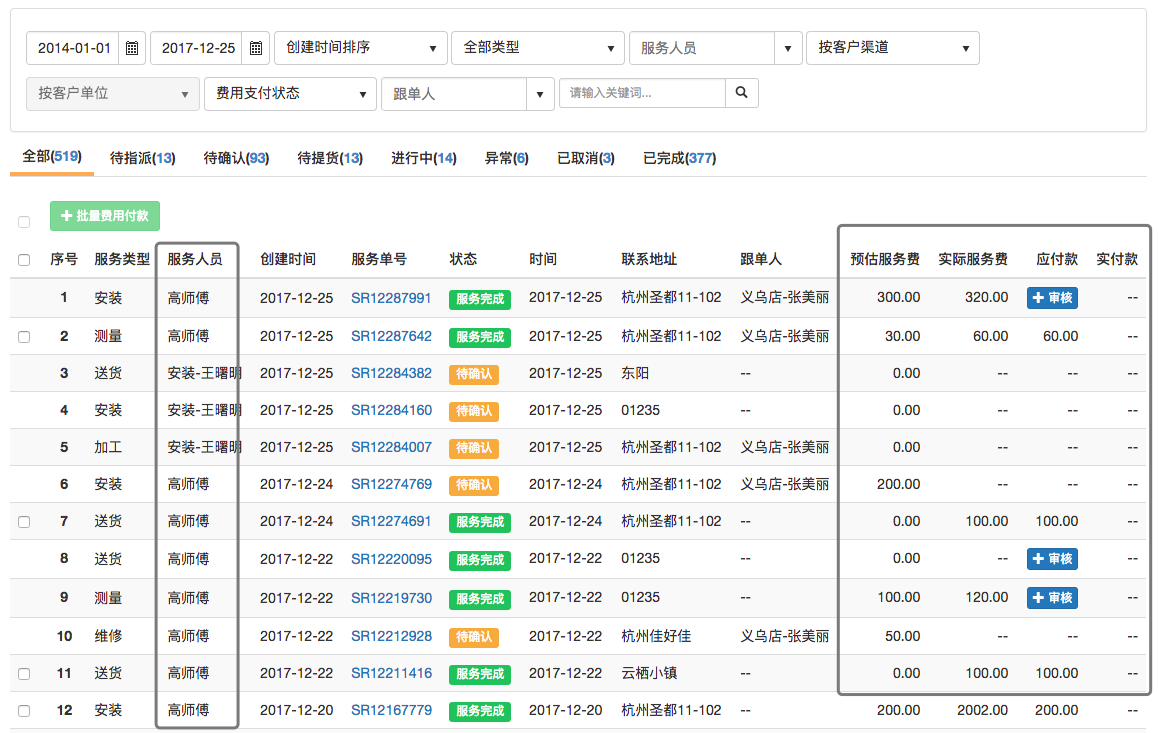Click the 服务单号 column header
Screen dimensions: 1158x733
pos(379,259)
